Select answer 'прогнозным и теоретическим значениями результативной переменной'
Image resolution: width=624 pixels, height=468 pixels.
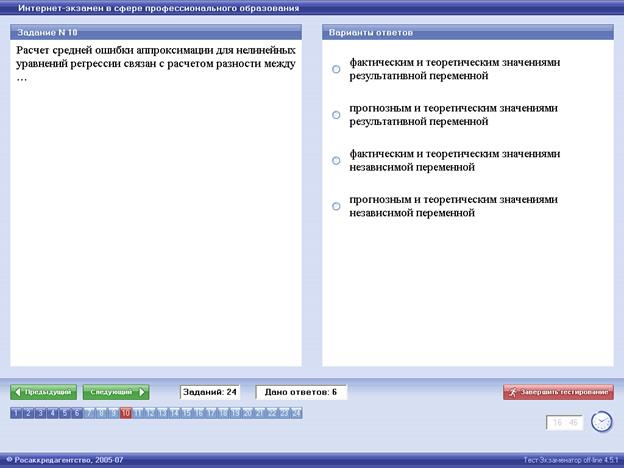point(336,115)
